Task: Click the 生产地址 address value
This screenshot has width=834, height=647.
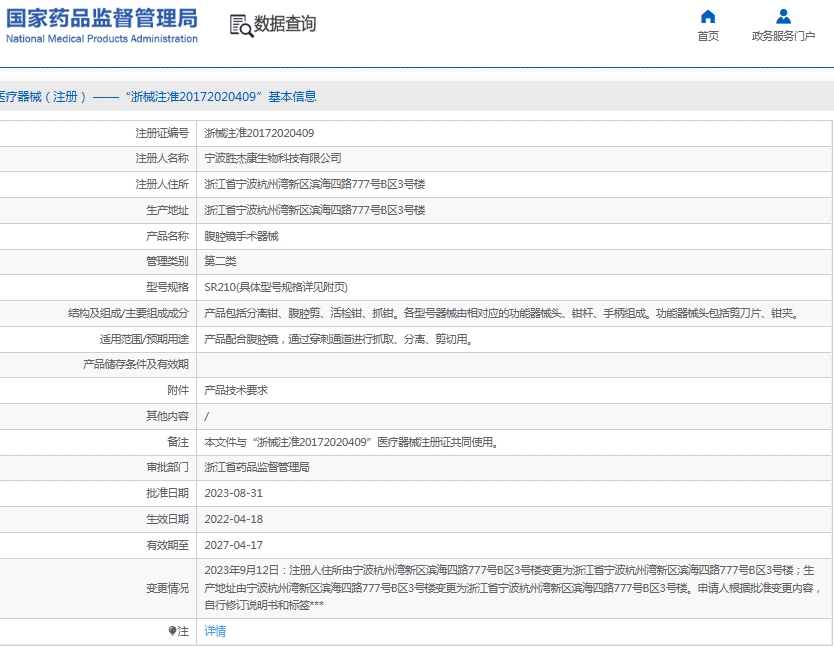Action: pos(315,210)
